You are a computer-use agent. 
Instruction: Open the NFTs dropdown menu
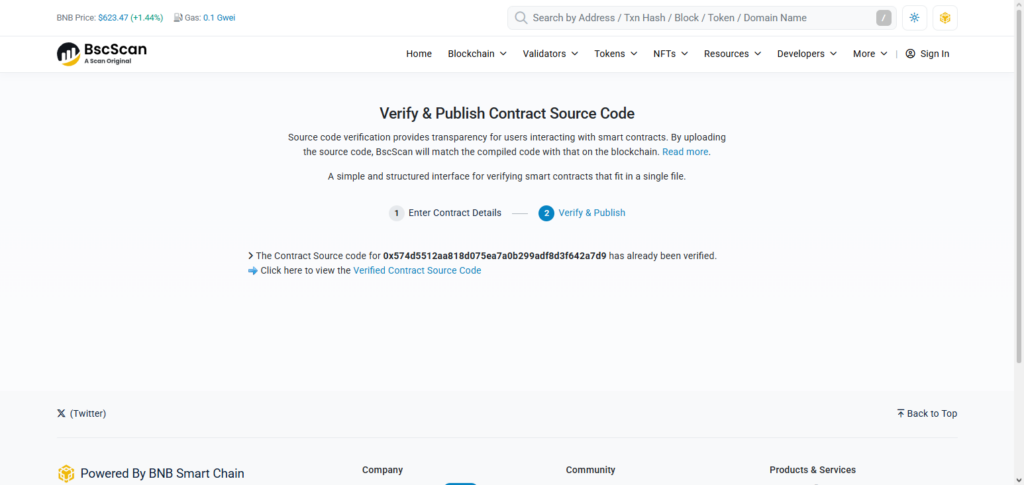[x=670, y=54]
